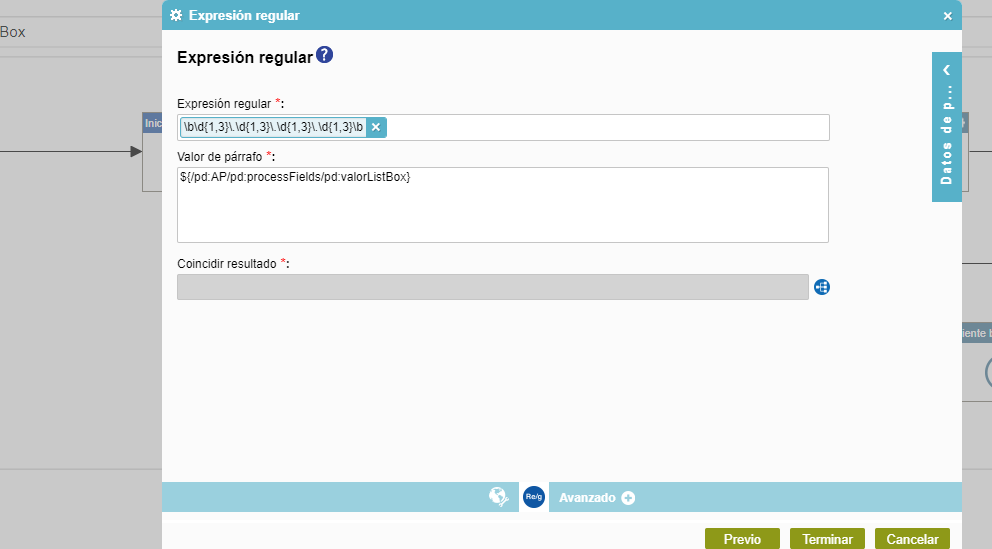This screenshot has height=549, width=992.
Task: Click the Coincidir resultado gray field
Action: click(x=492, y=287)
